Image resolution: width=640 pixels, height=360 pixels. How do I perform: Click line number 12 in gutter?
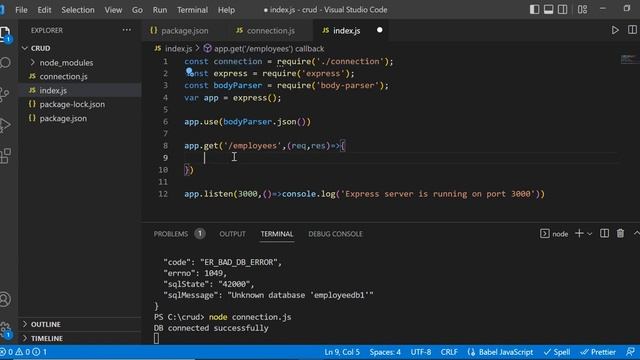tap(163, 194)
